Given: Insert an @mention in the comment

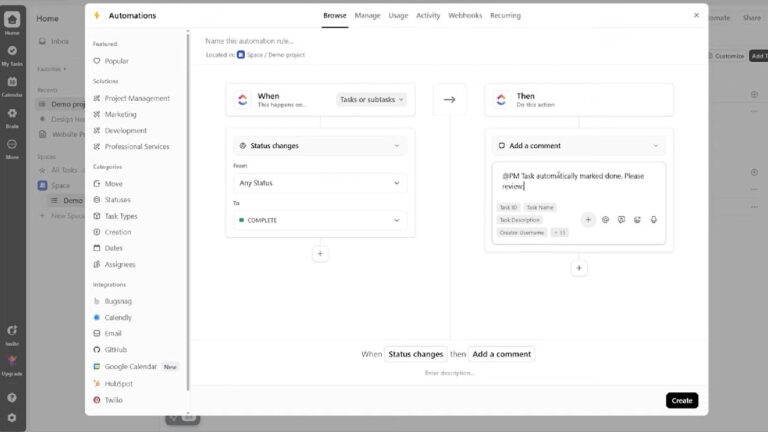Looking at the screenshot, I should (605, 220).
